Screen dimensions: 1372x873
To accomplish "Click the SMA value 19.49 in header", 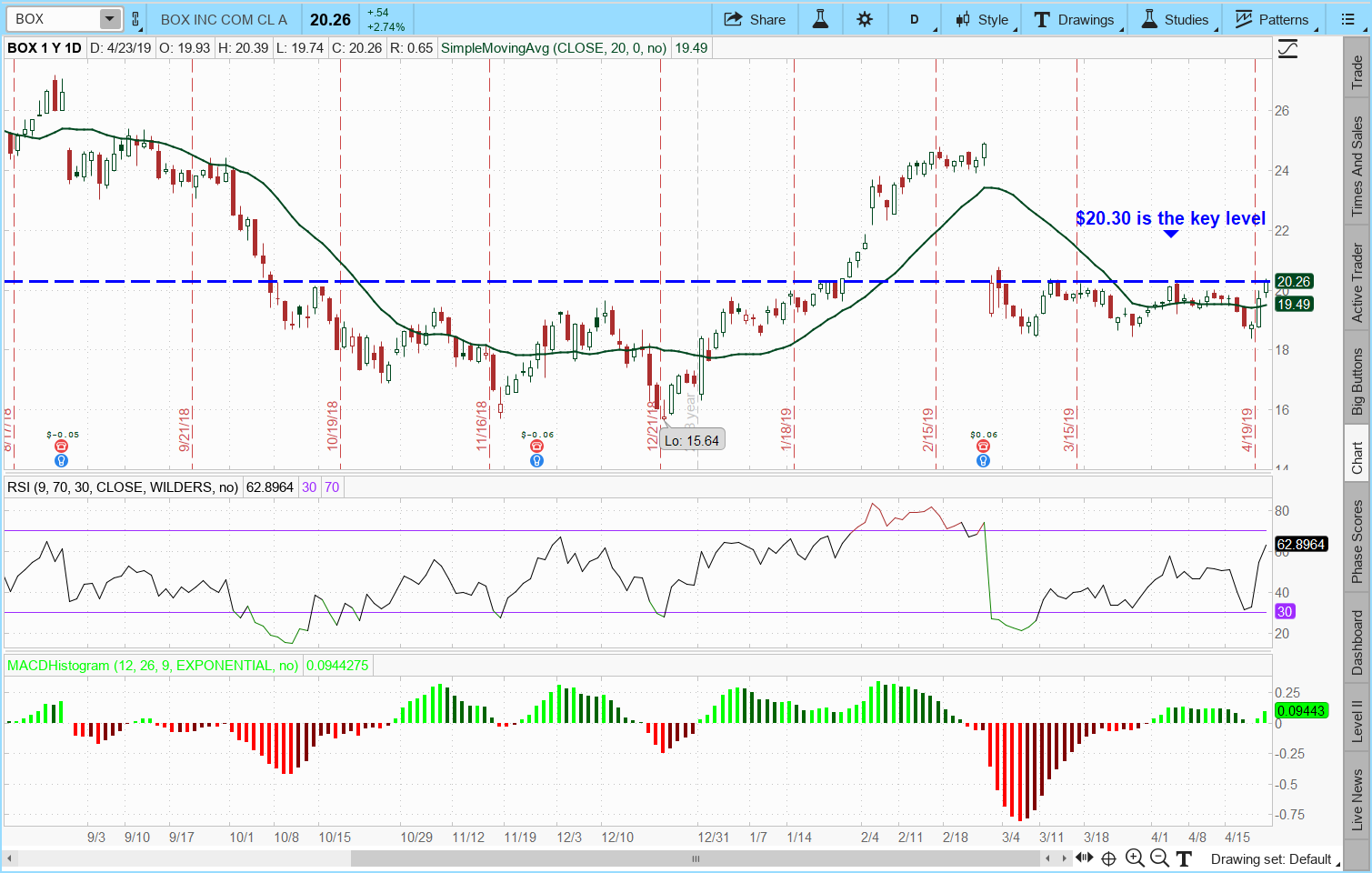I will pyautogui.click(x=691, y=48).
